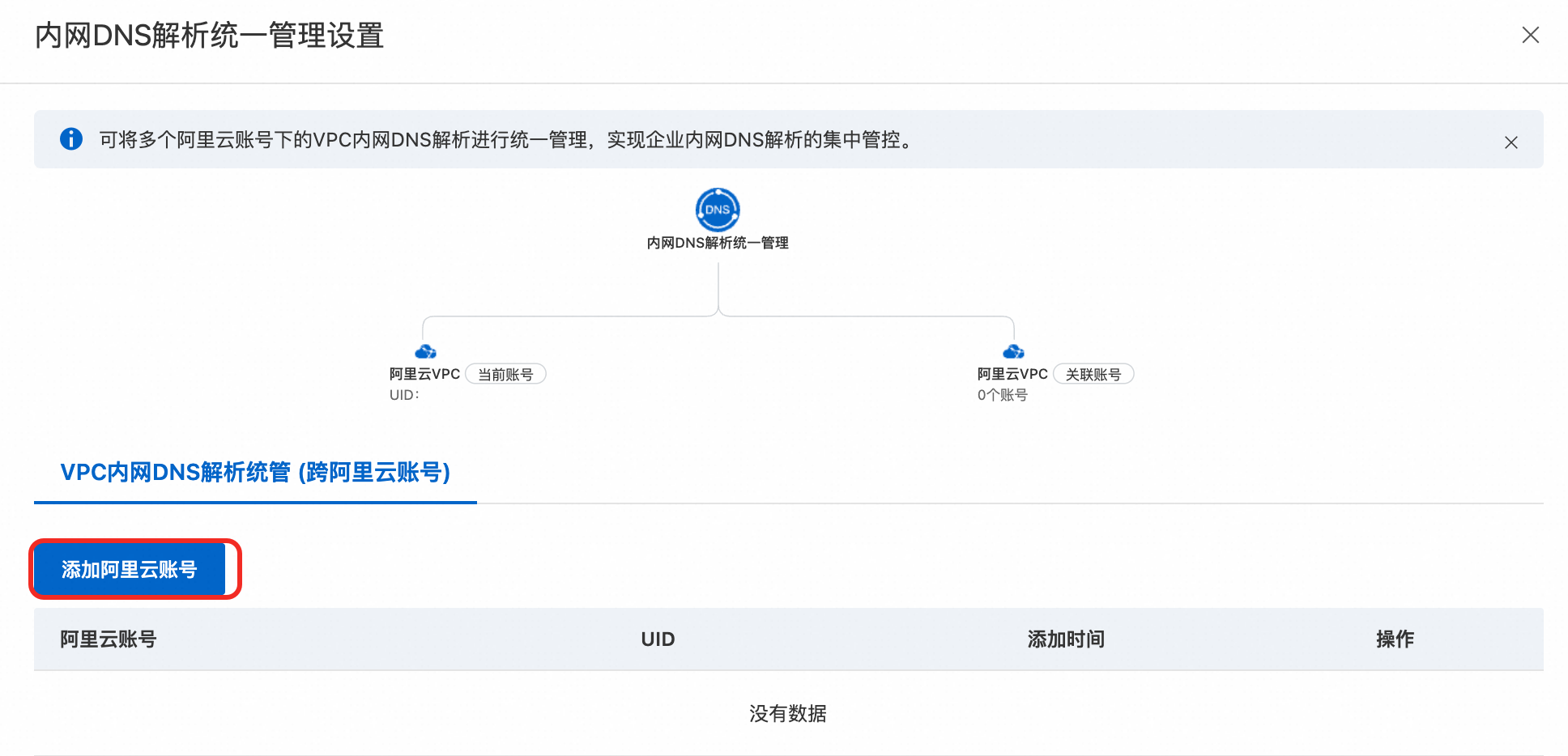Image resolution: width=1568 pixels, height=756 pixels.
Task: Click the 添加时间 column header
Action: click(1066, 639)
